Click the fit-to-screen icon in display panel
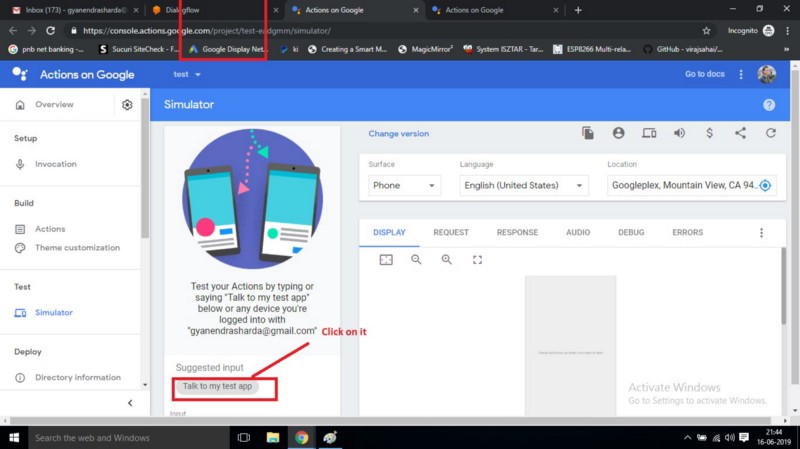Screen dimensions: 800x449 (386, 260)
